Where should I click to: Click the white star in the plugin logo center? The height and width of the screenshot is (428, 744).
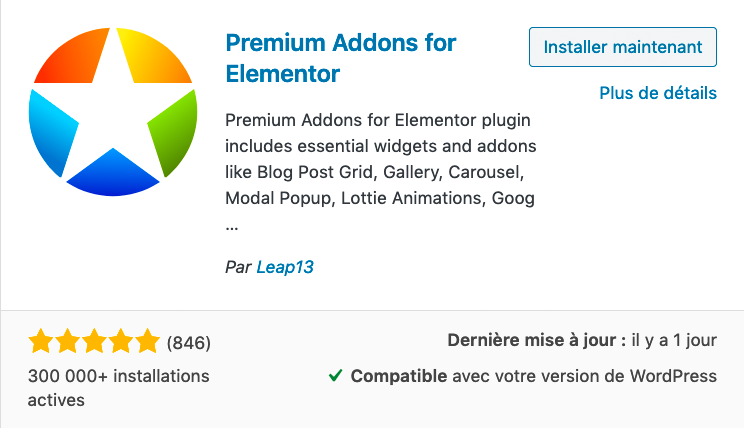[111, 108]
